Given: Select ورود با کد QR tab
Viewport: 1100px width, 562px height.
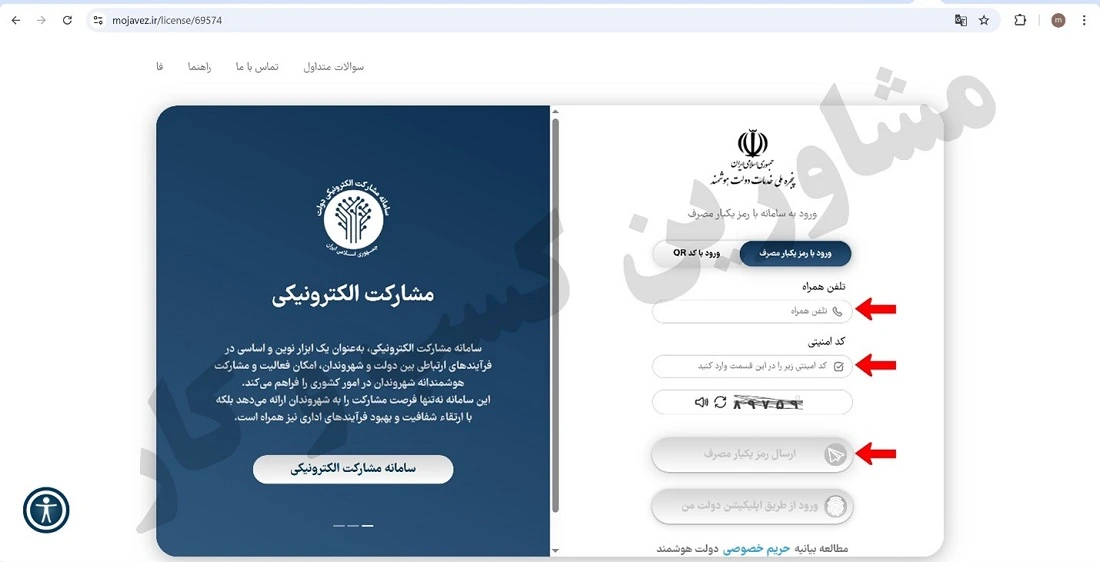Looking at the screenshot, I should (x=697, y=254).
